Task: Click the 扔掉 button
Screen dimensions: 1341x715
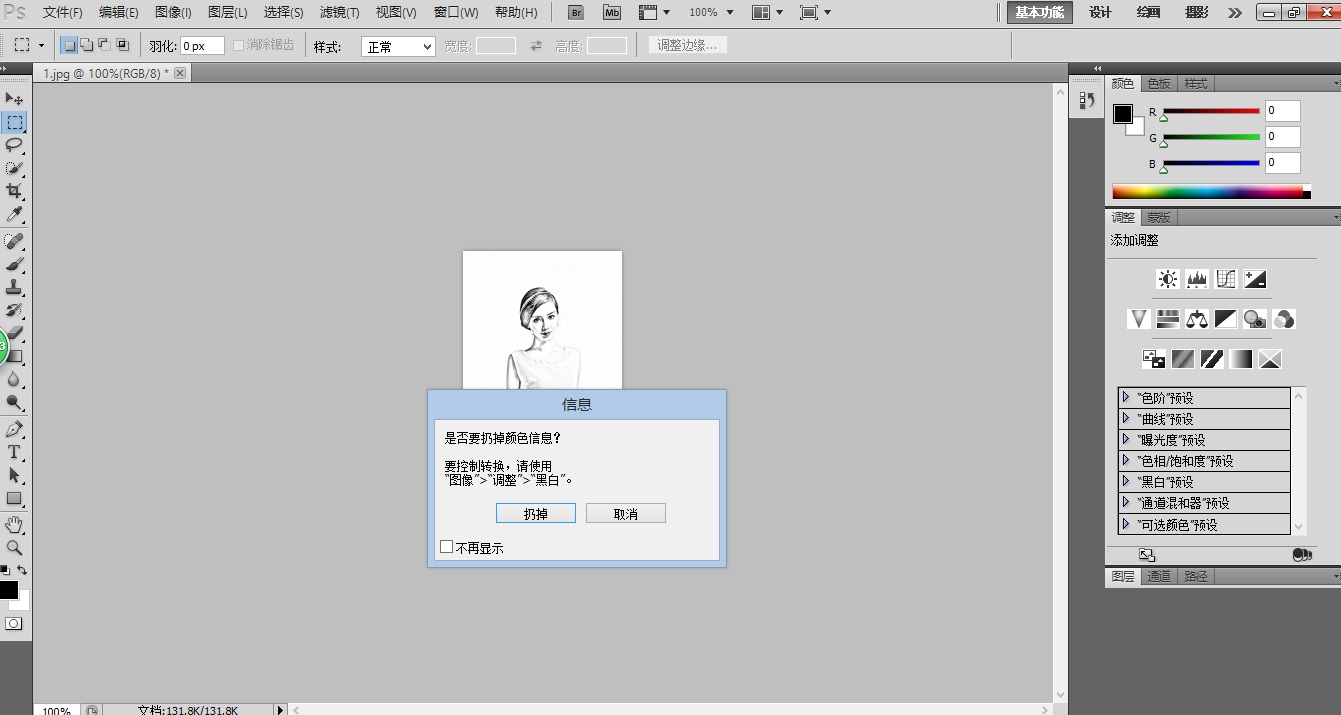Action: click(535, 513)
